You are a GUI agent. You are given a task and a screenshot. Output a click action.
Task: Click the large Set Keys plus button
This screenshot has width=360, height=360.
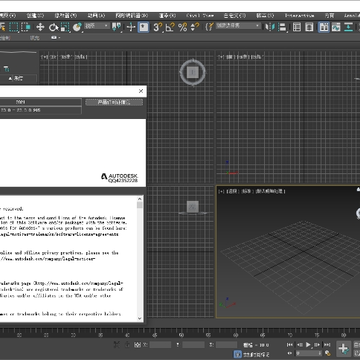pyautogui.click(x=343, y=349)
